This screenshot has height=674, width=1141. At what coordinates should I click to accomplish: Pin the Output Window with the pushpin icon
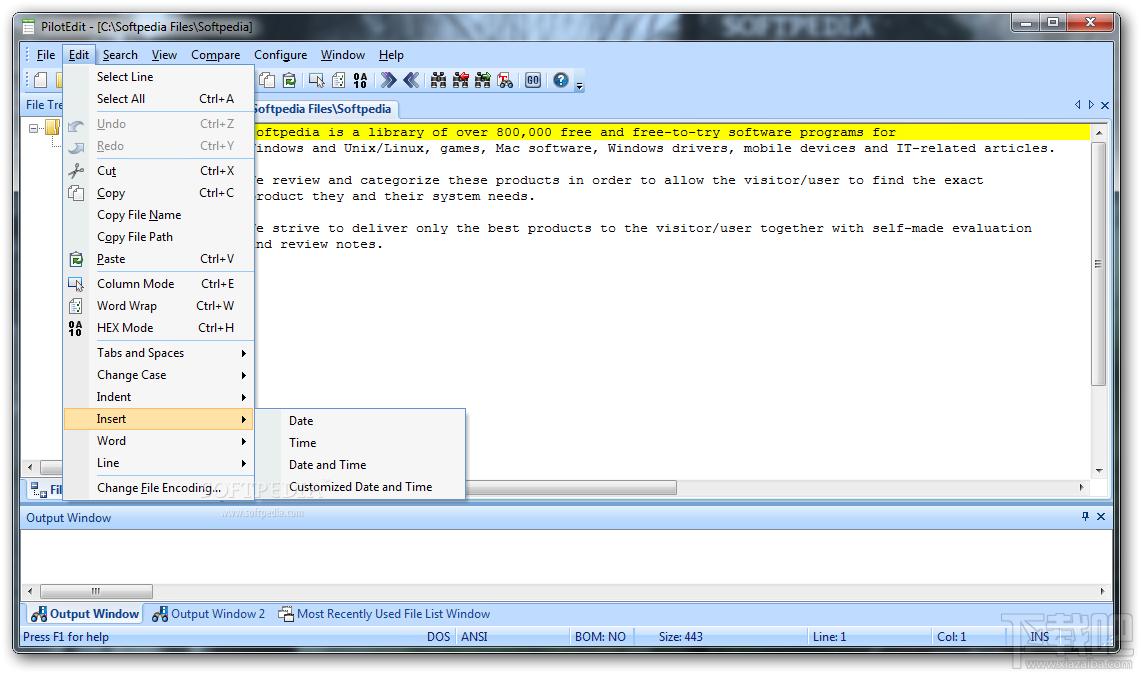(1085, 516)
